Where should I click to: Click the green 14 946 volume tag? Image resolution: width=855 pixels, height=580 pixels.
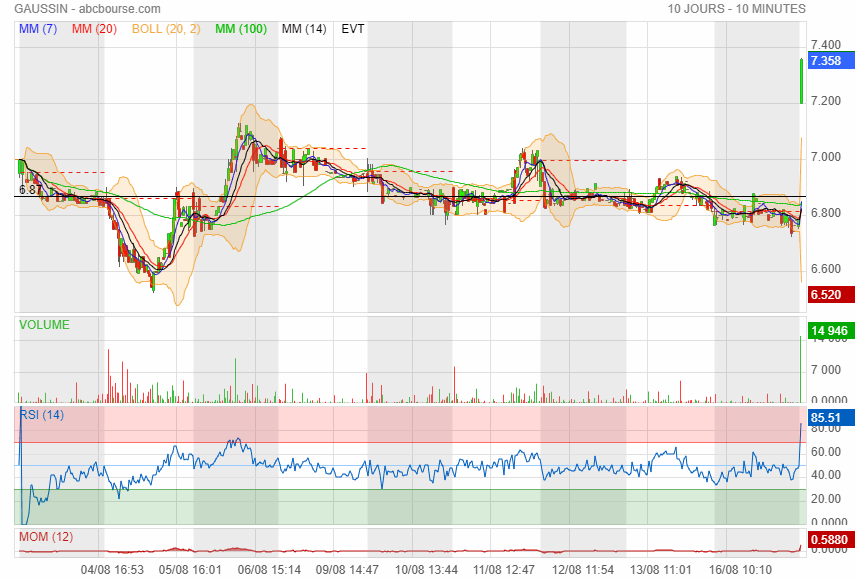coord(831,331)
